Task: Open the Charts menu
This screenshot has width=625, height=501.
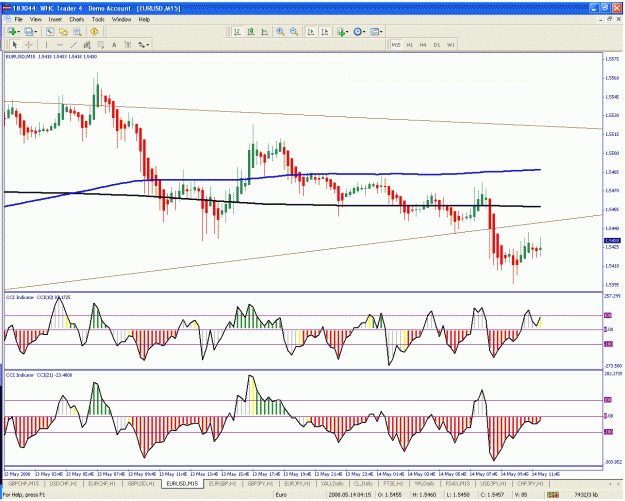Action: click(77, 19)
